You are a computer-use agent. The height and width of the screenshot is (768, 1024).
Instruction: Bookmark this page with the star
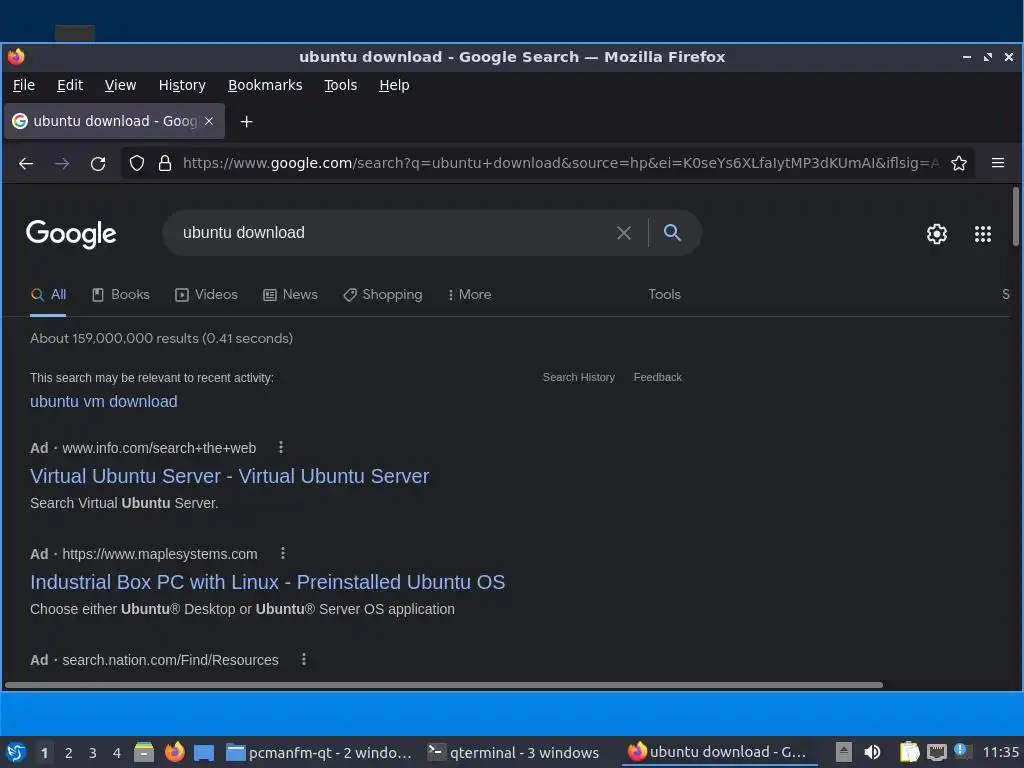958,163
